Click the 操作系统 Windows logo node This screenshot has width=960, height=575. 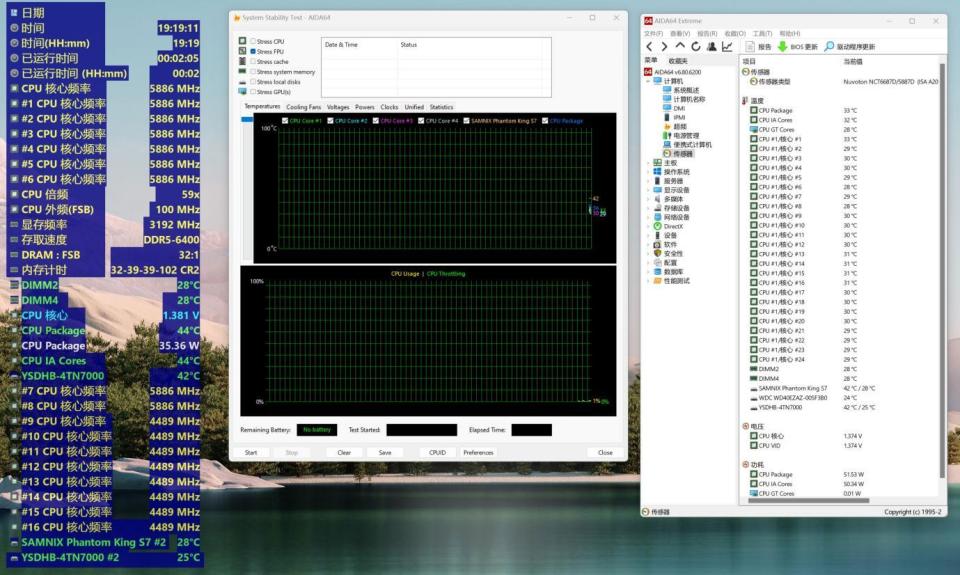pos(658,172)
